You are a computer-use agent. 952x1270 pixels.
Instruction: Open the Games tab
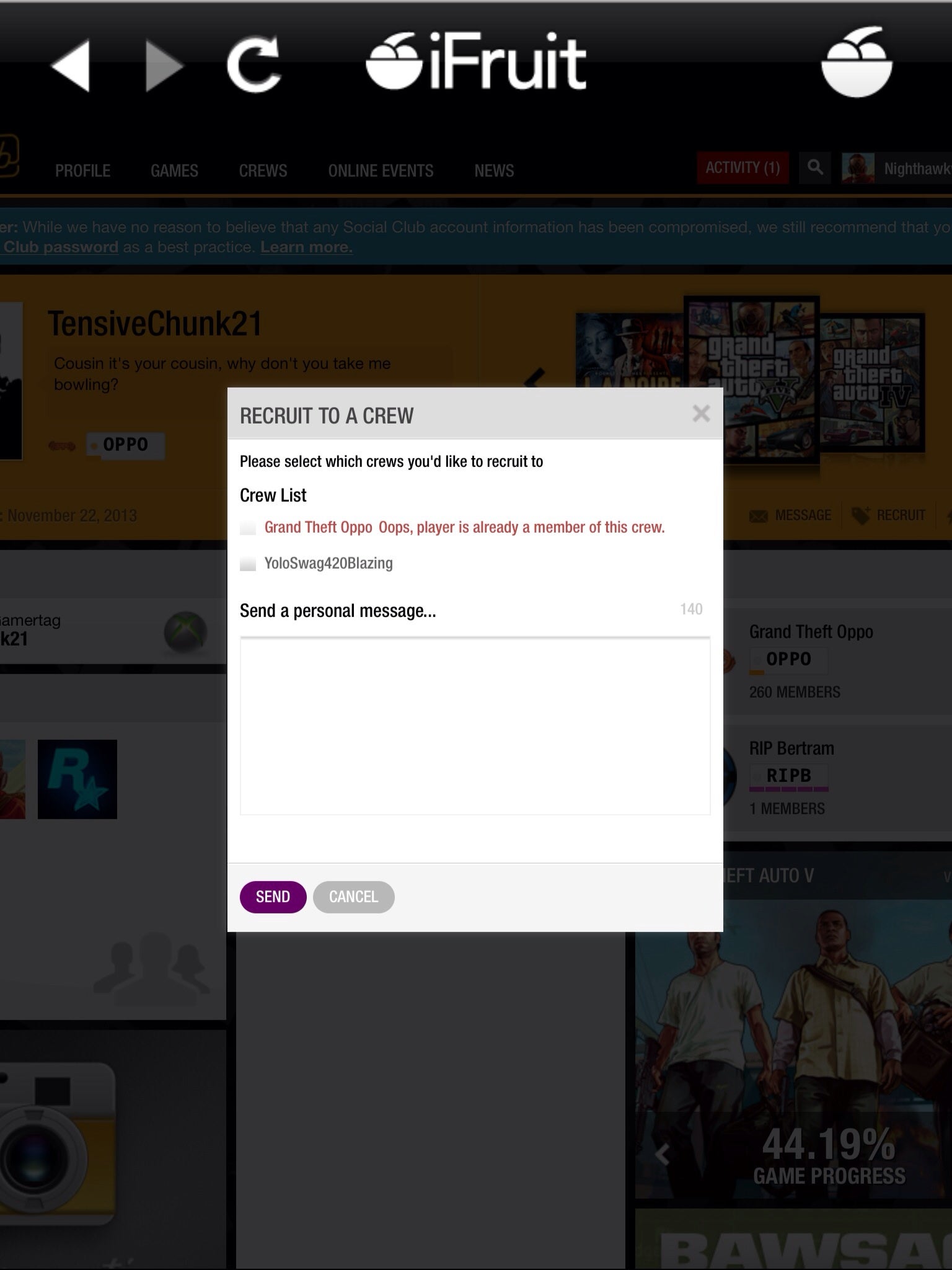click(174, 171)
